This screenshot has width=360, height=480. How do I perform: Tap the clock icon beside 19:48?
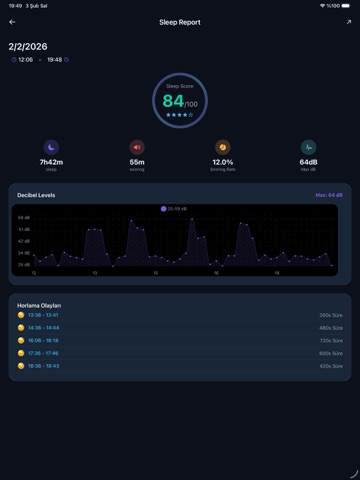pyautogui.click(x=66, y=60)
